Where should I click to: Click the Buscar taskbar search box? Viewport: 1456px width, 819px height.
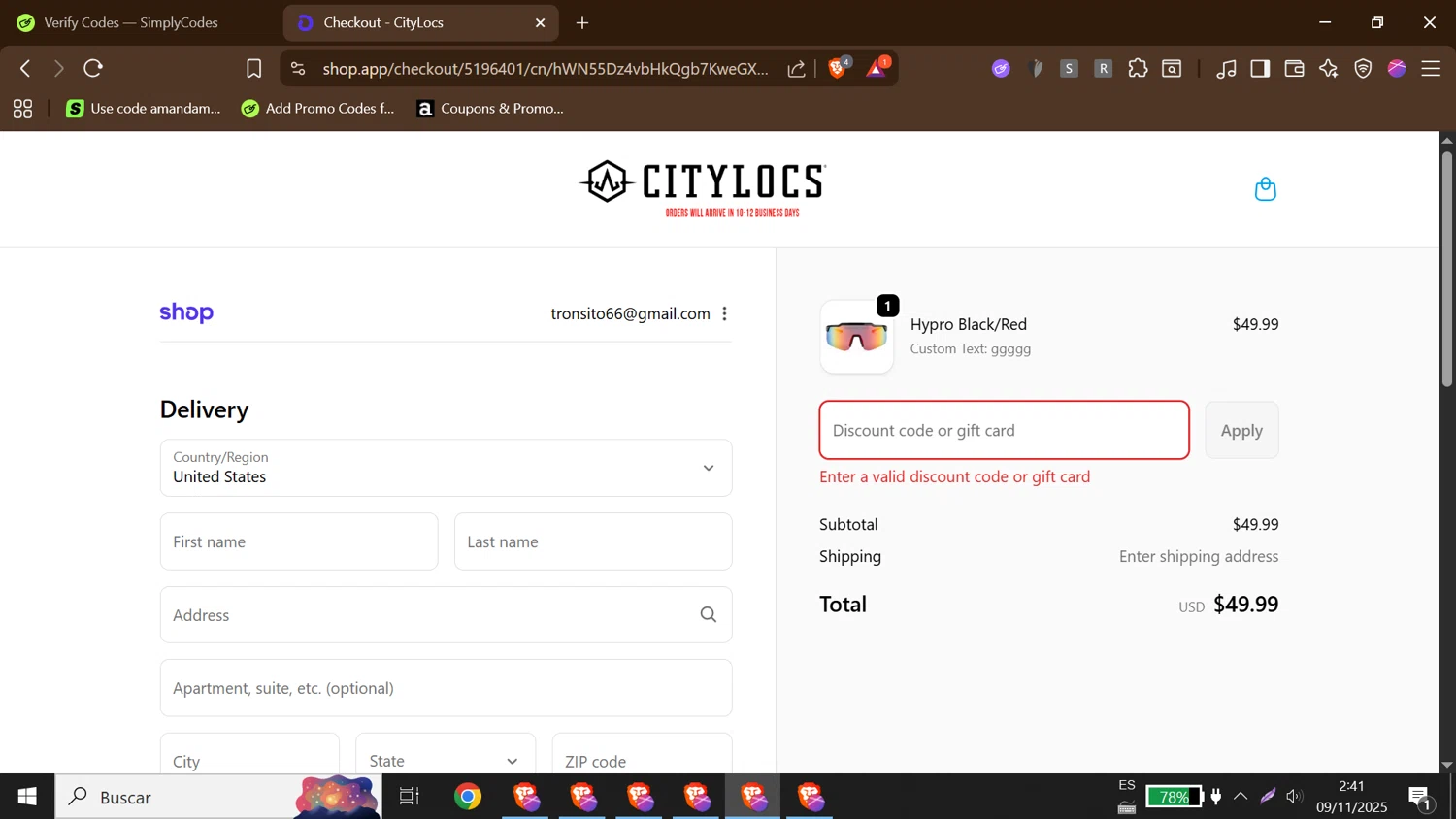218,797
